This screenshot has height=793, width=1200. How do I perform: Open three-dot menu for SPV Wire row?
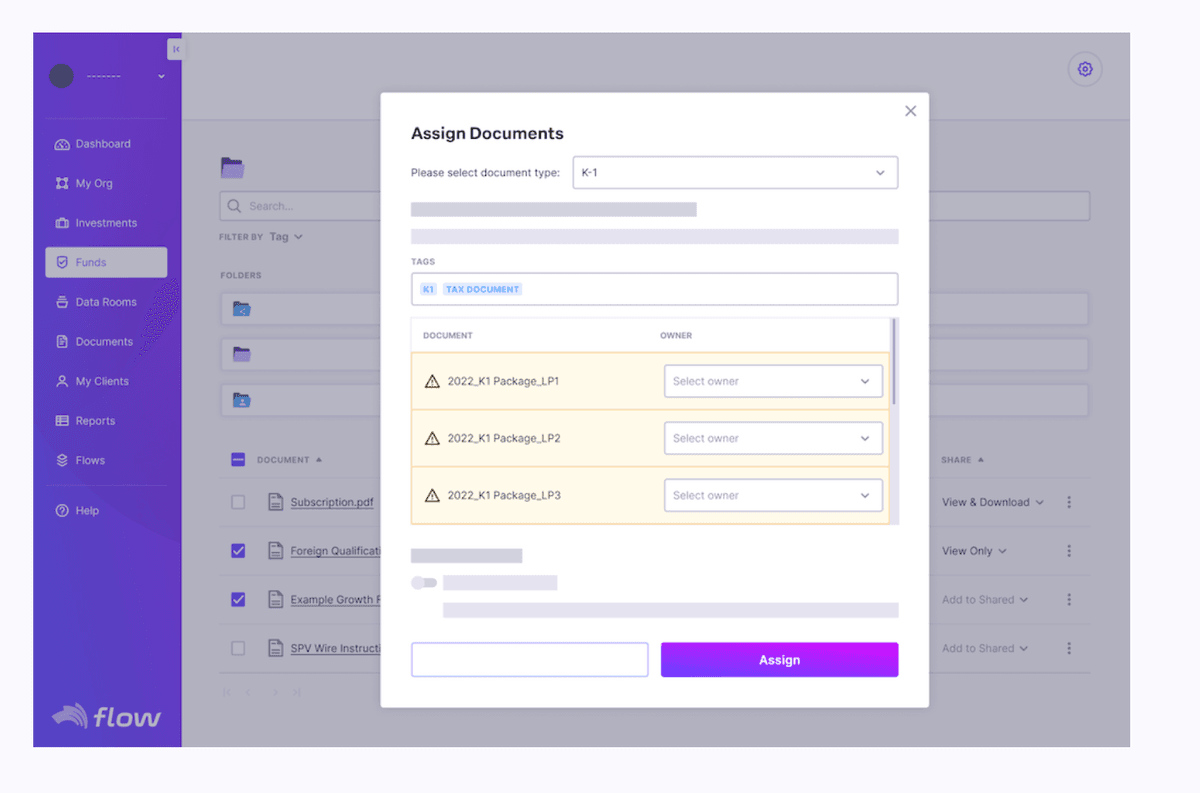pos(1069,648)
